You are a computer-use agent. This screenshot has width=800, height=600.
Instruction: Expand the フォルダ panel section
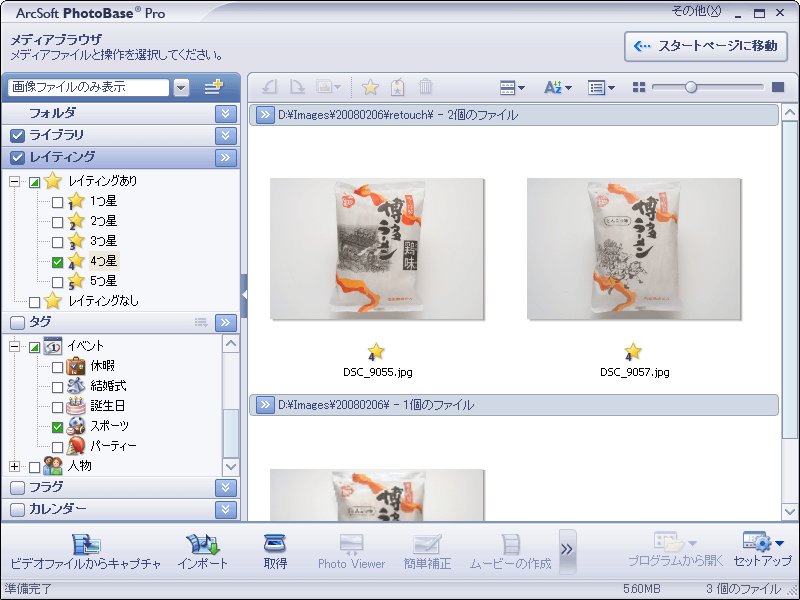226,114
